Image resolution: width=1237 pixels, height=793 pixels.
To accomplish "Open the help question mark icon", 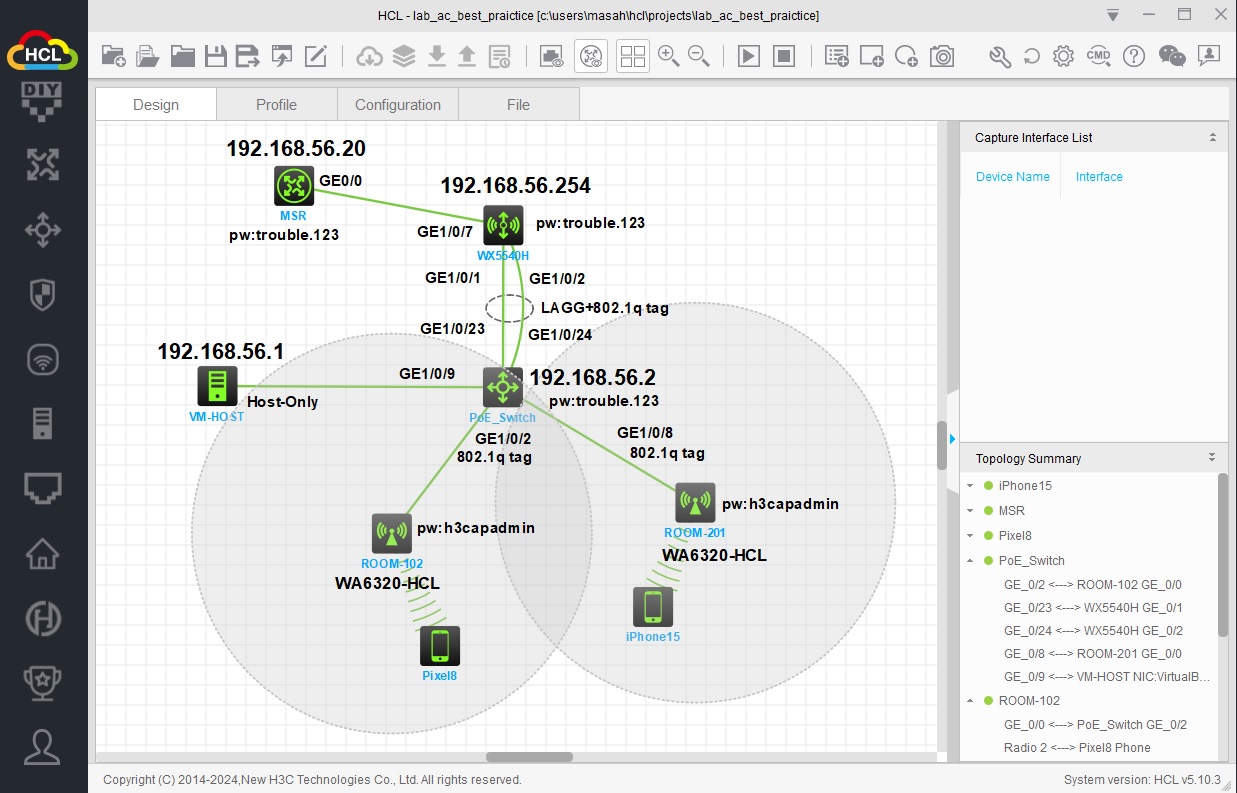I will 1133,56.
